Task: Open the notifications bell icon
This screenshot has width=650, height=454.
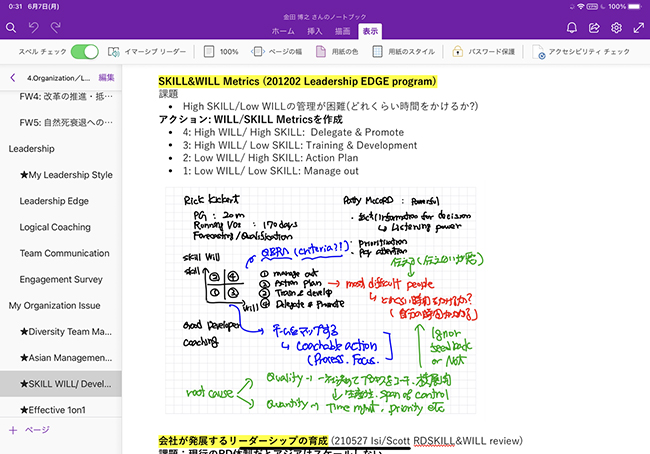Action: pyautogui.click(x=572, y=27)
